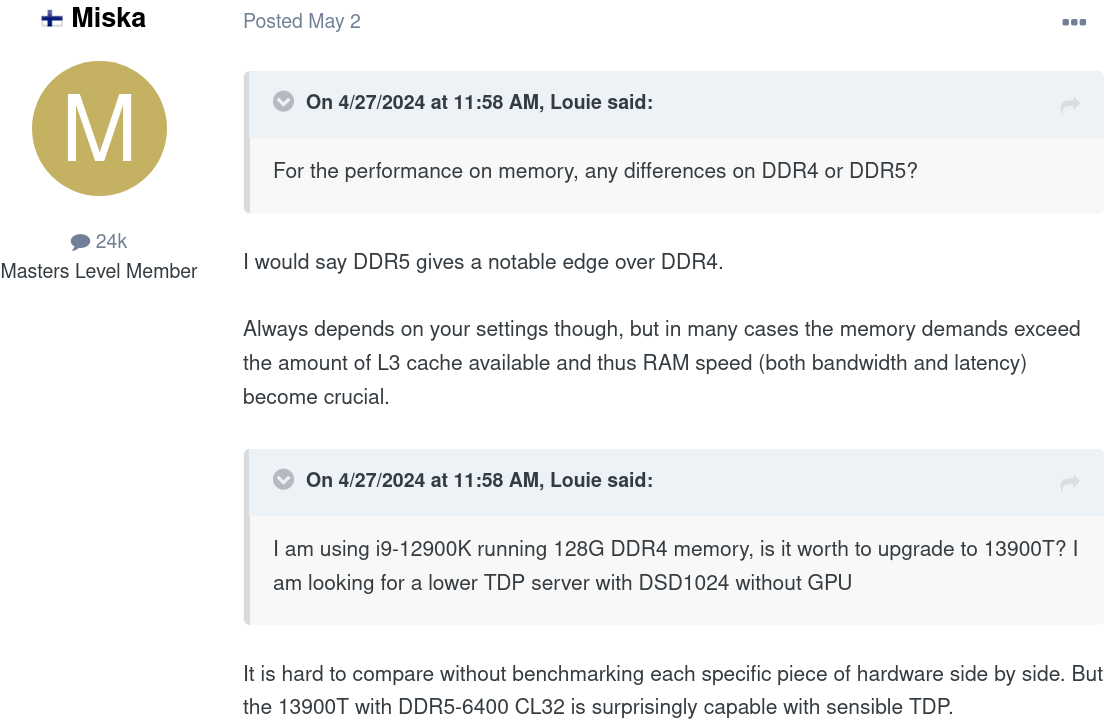Click the quoted i9-12900K upgrade question text
The image size is (1114, 726).
676,565
